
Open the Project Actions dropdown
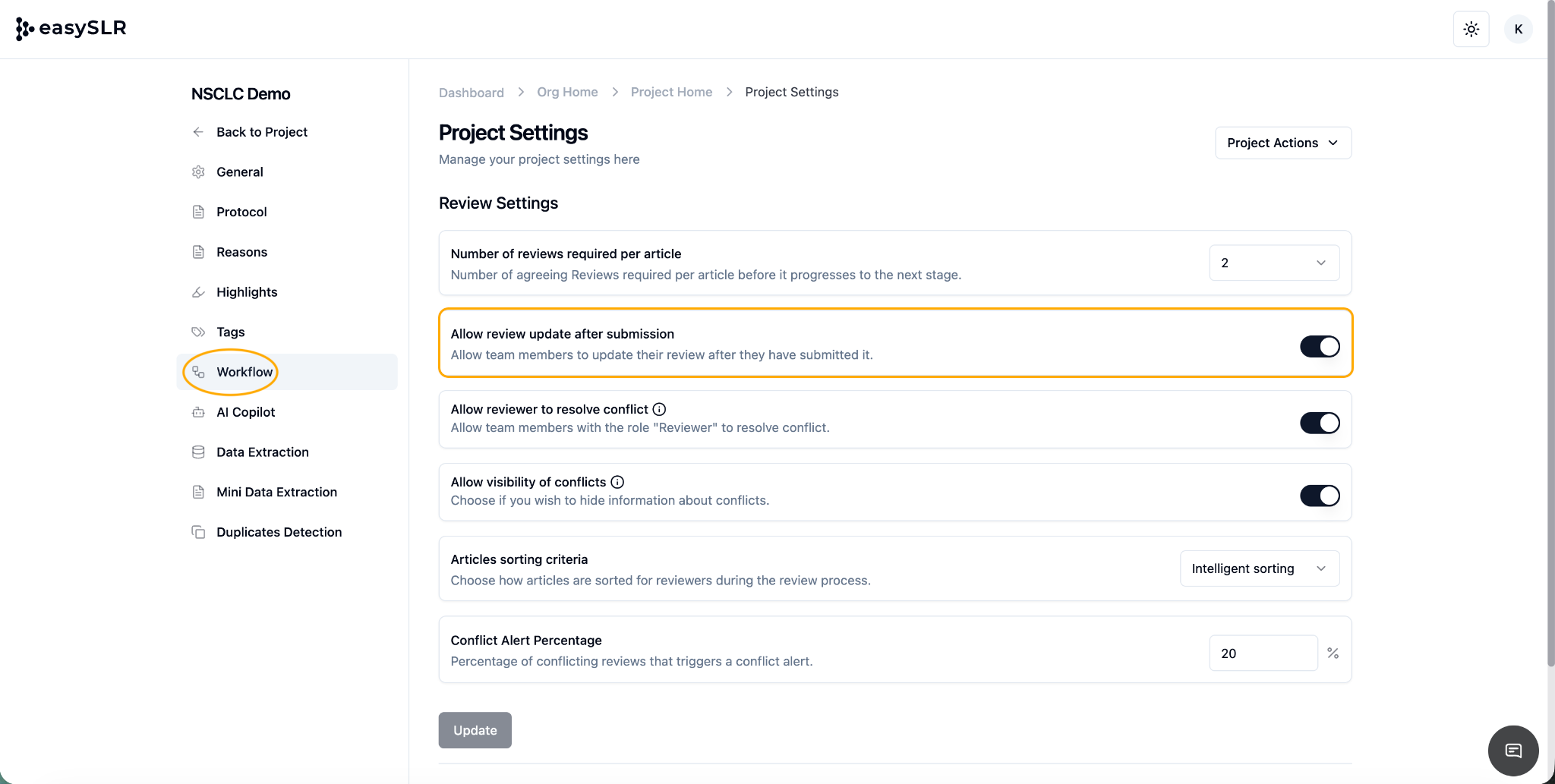coord(1282,143)
